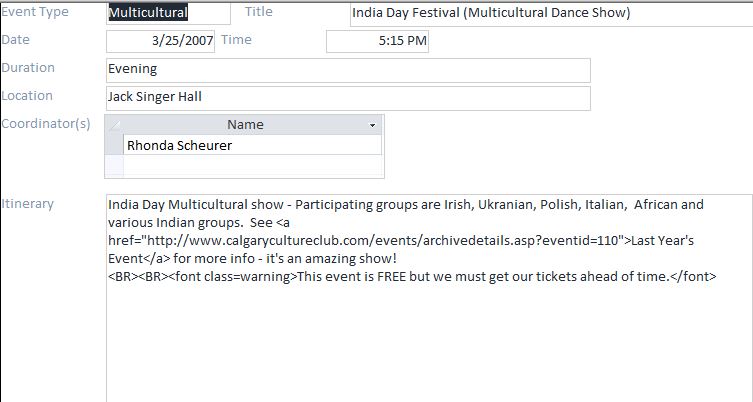Click the Title label
The width and height of the screenshot is (753, 402).
[x=258, y=12]
